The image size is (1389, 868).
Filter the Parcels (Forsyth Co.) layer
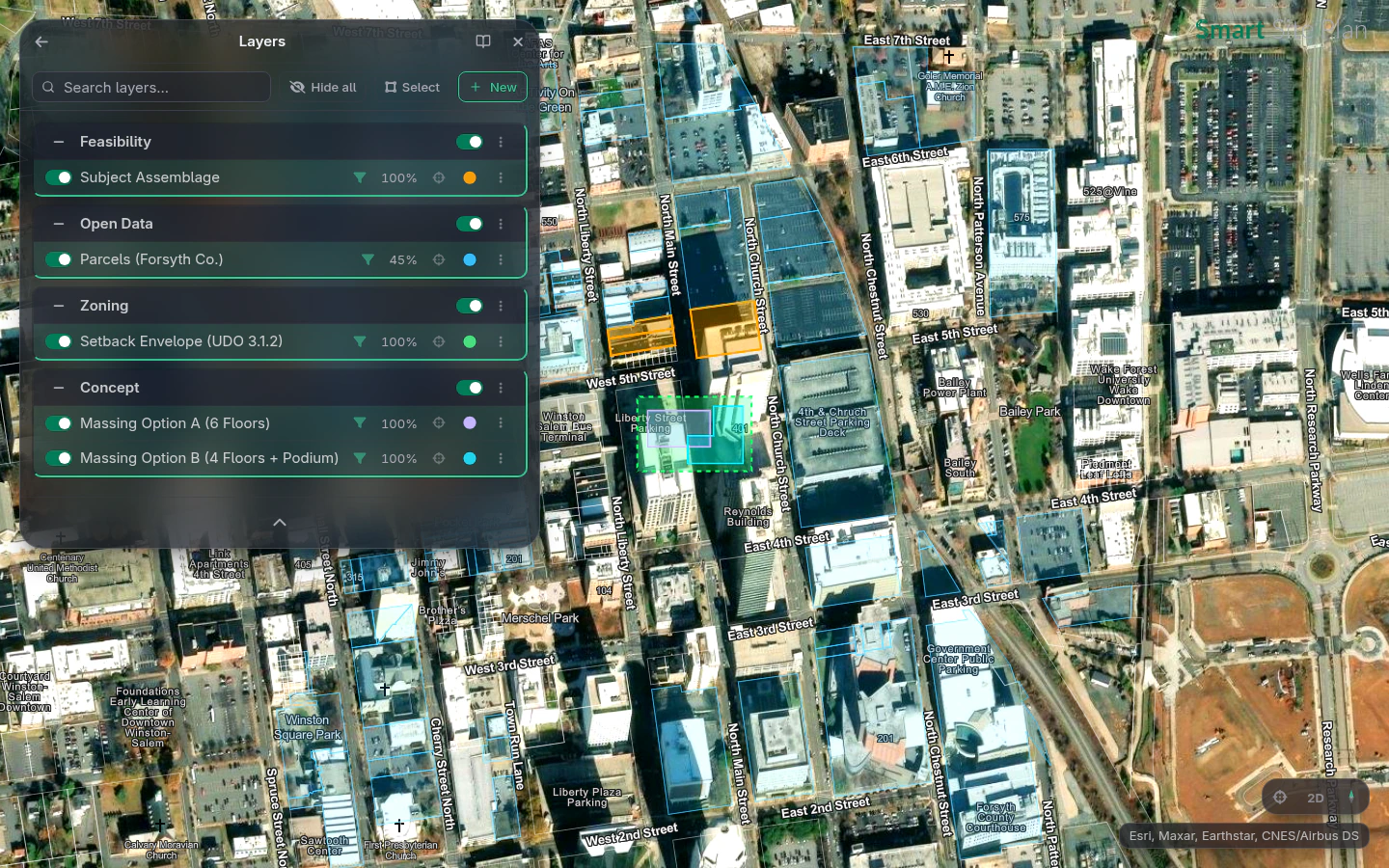coord(368,259)
